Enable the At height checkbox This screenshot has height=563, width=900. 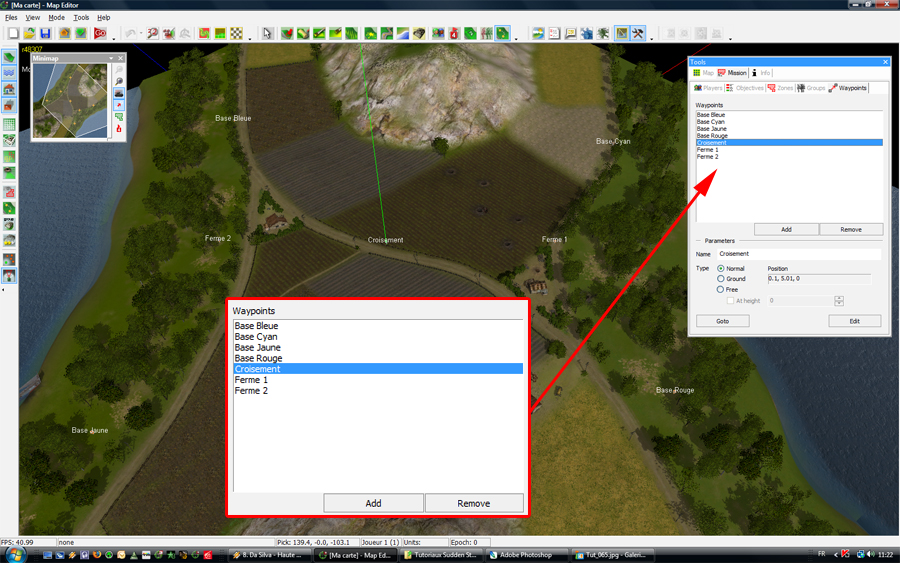click(730, 301)
